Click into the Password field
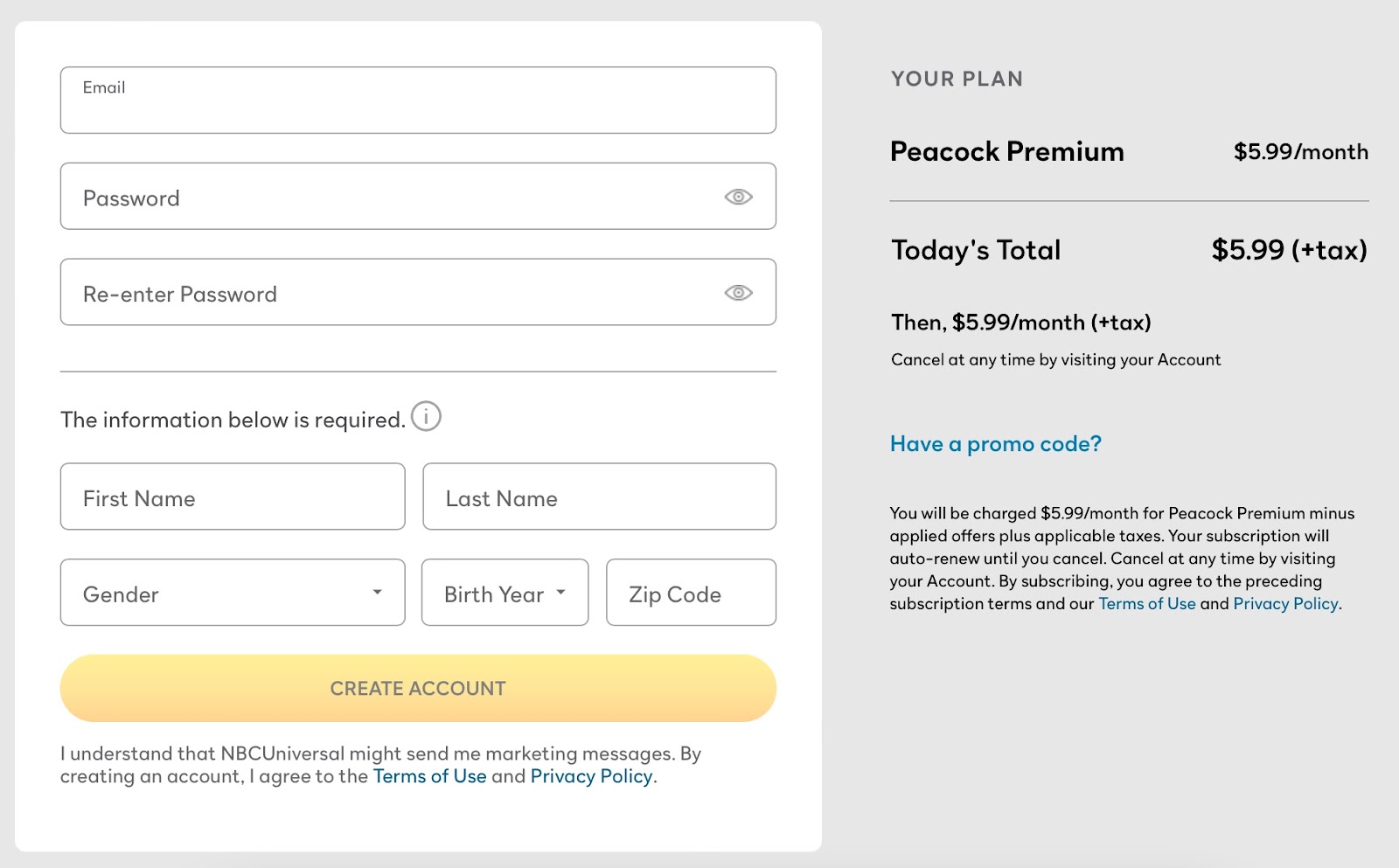 (x=418, y=197)
